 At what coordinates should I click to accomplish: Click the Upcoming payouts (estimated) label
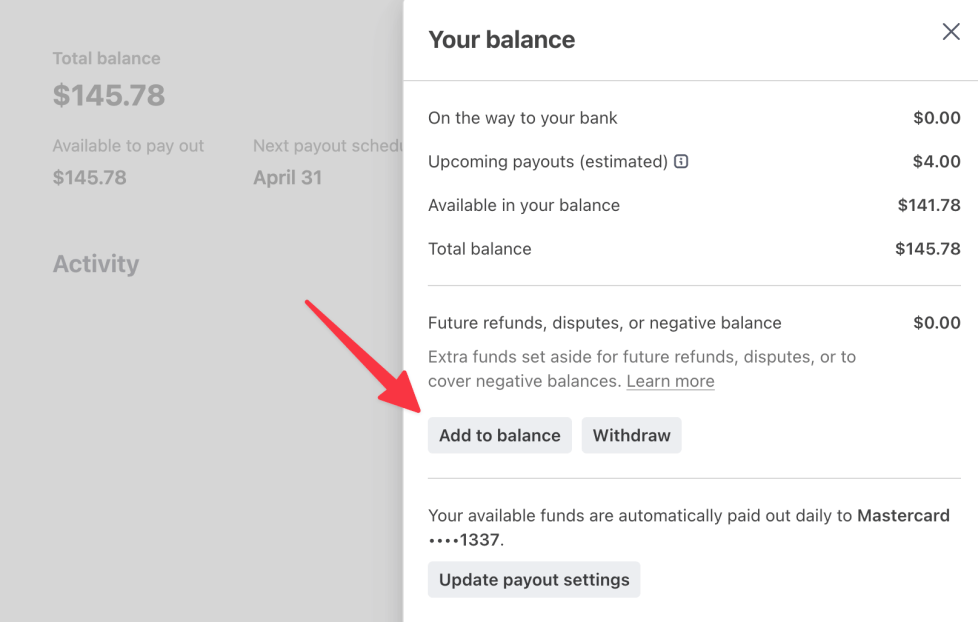coord(548,161)
